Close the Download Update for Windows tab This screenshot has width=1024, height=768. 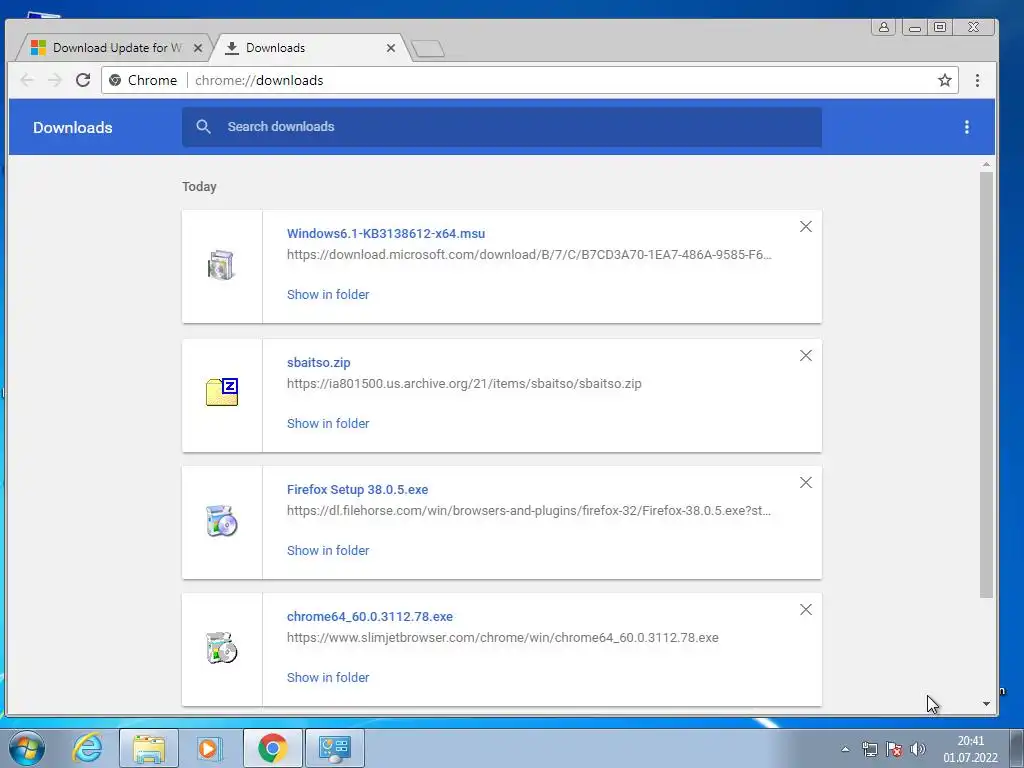(x=198, y=48)
